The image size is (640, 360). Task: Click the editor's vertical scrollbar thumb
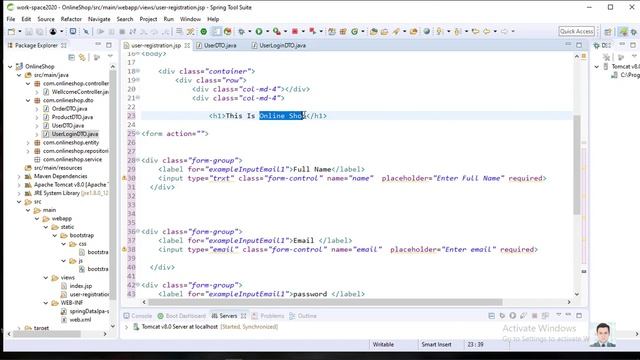click(x=577, y=165)
